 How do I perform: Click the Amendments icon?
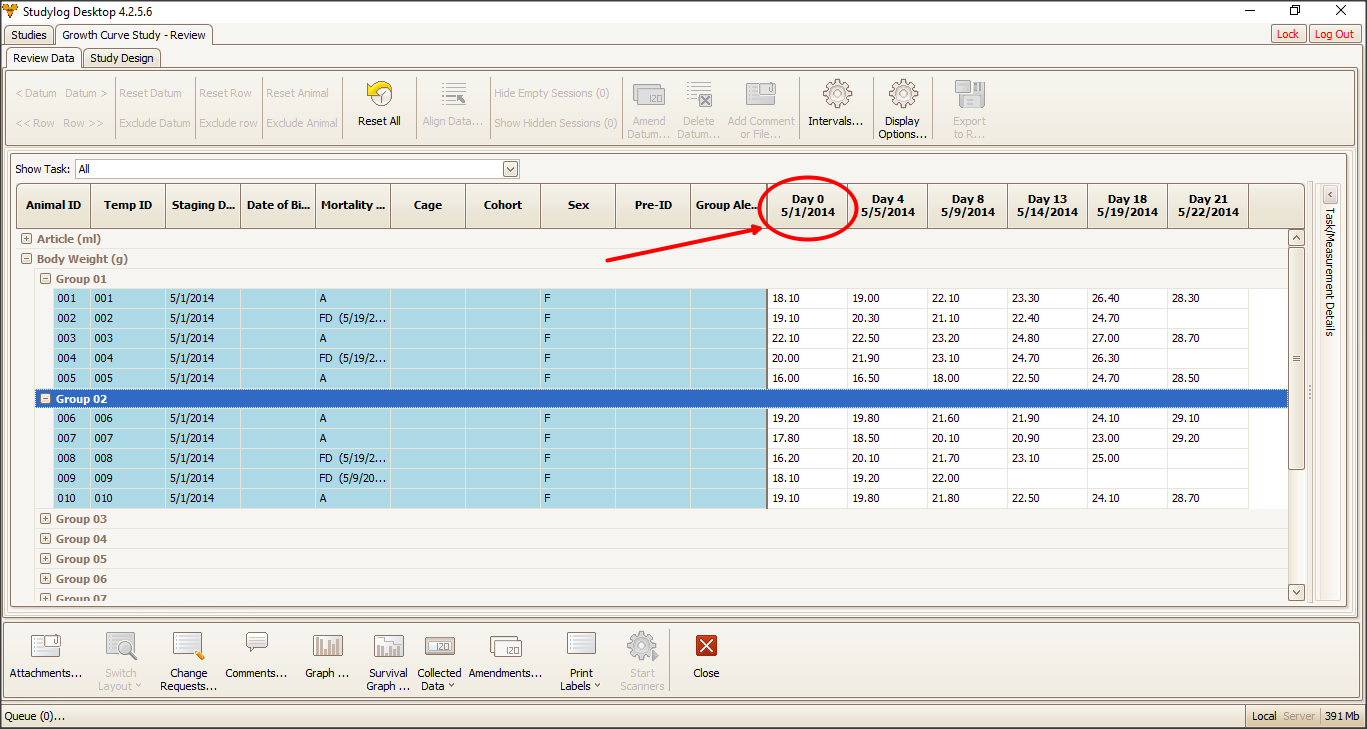pyautogui.click(x=505, y=646)
